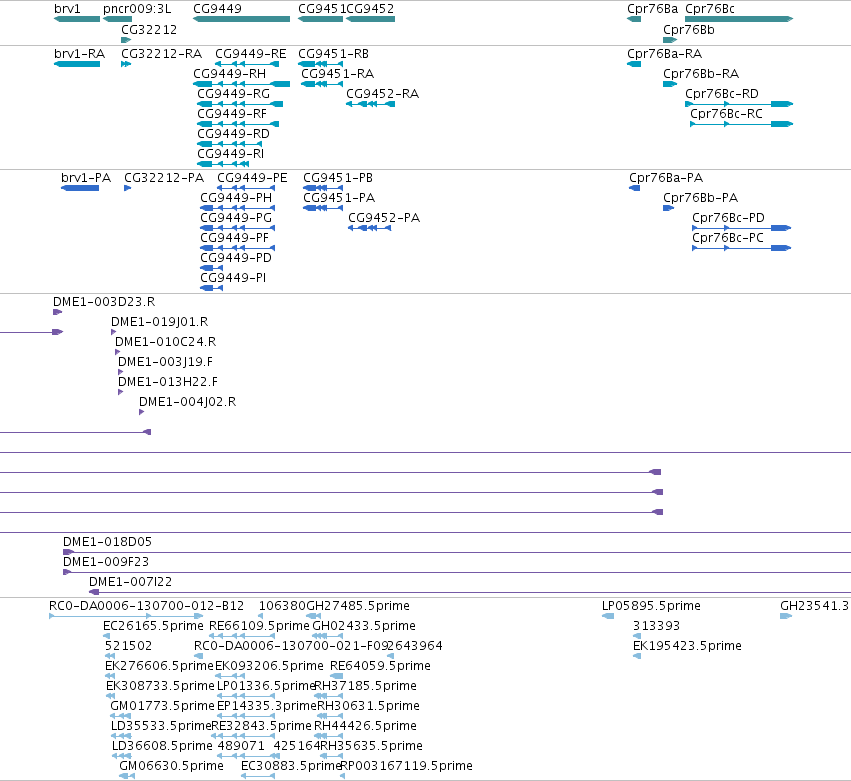This screenshot has height=781, width=851.
Task: Select transcript CG9449-RH label
Action: click(230, 74)
